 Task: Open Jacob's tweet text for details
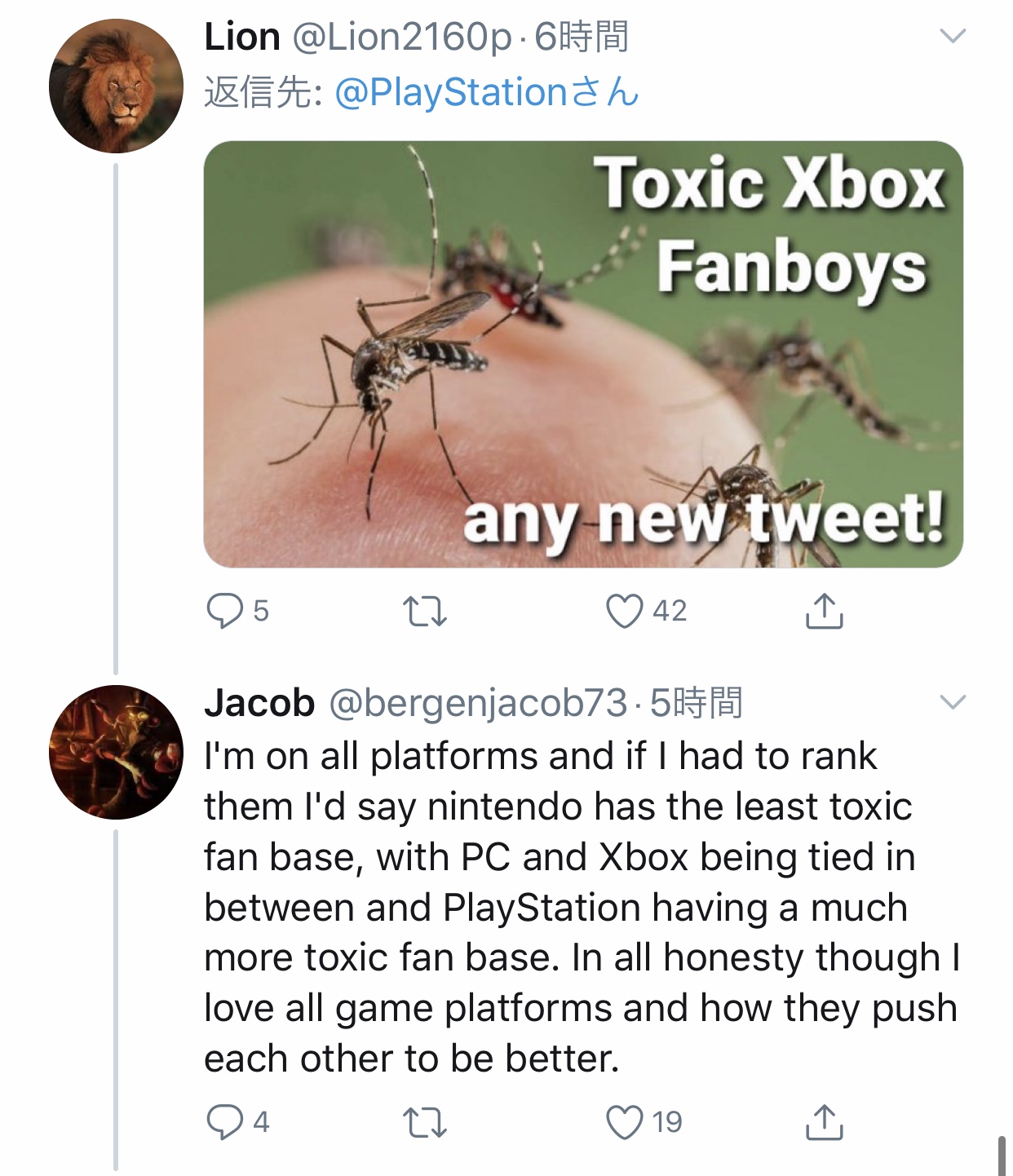click(x=582, y=907)
